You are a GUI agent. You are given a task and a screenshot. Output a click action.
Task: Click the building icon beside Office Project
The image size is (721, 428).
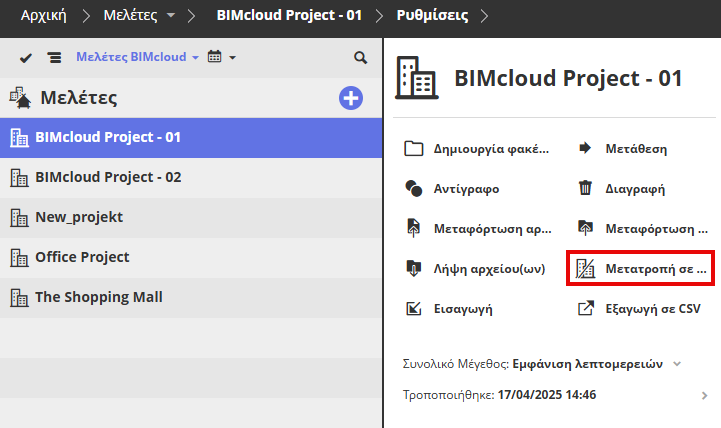19,257
